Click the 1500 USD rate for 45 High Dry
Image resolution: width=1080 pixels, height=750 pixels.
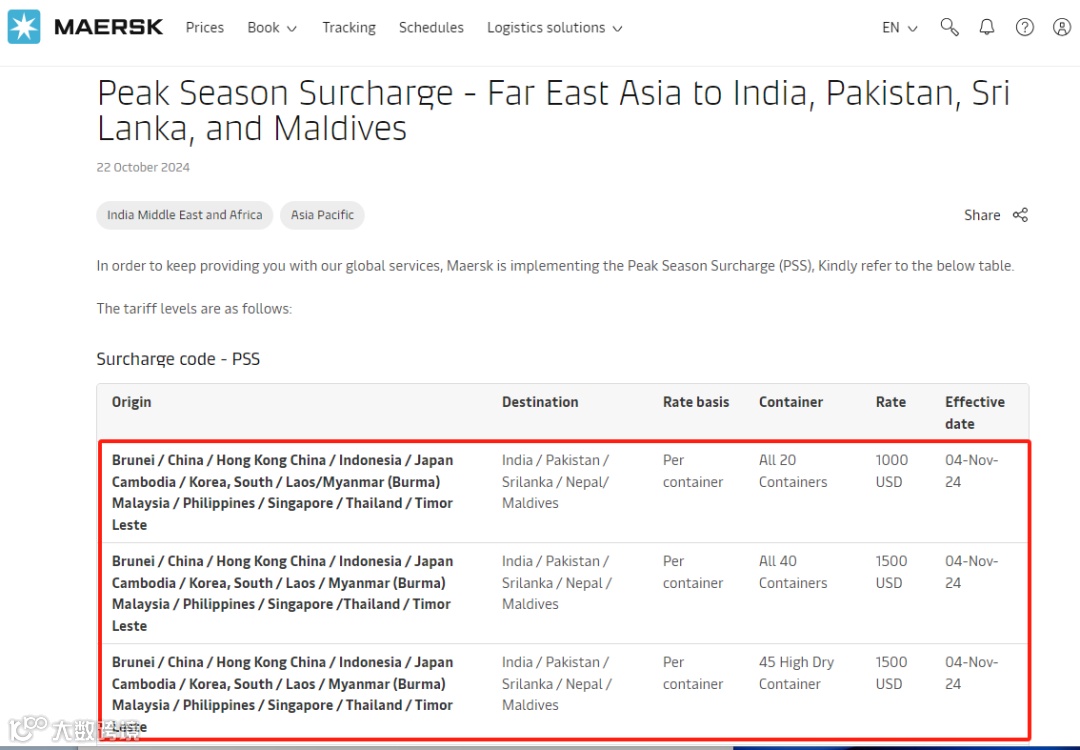[x=891, y=673]
